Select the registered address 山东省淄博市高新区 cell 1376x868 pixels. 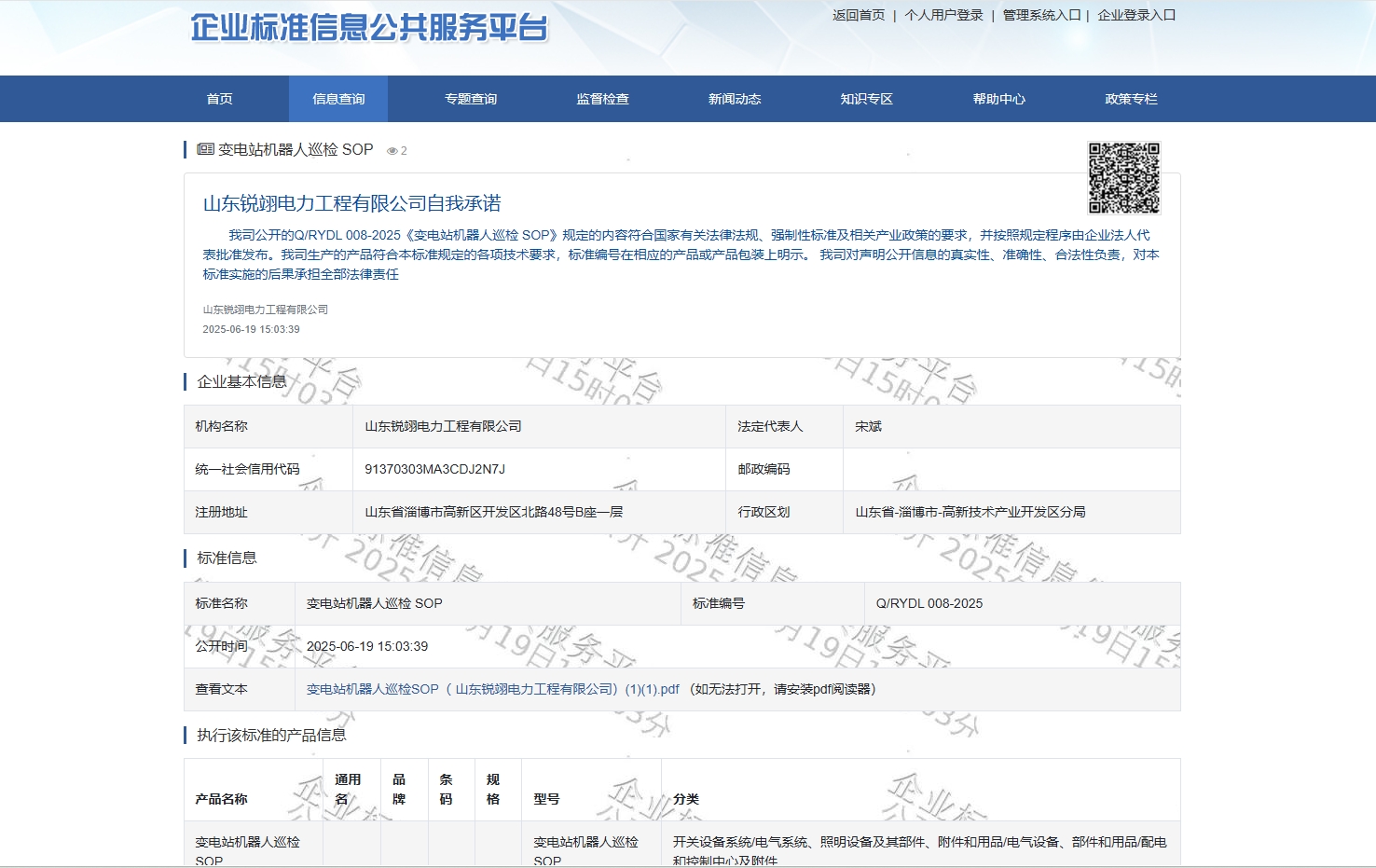539,512
